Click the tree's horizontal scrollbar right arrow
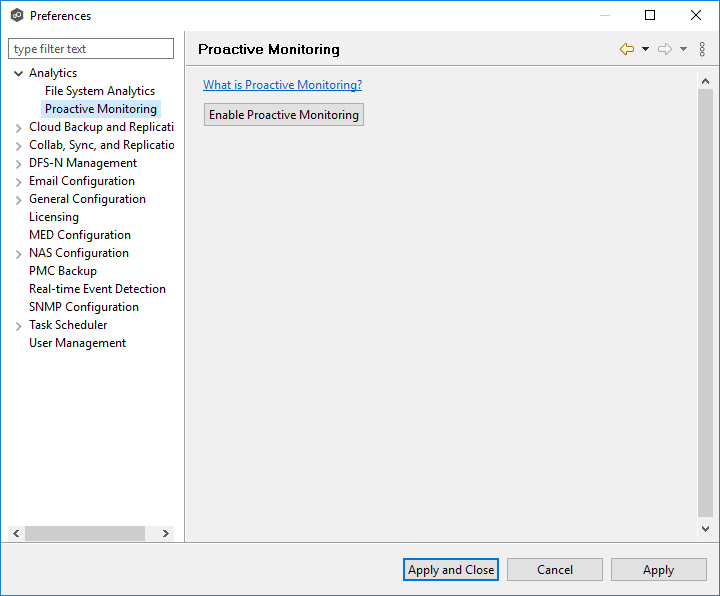 pyautogui.click(x=166, y=534)
